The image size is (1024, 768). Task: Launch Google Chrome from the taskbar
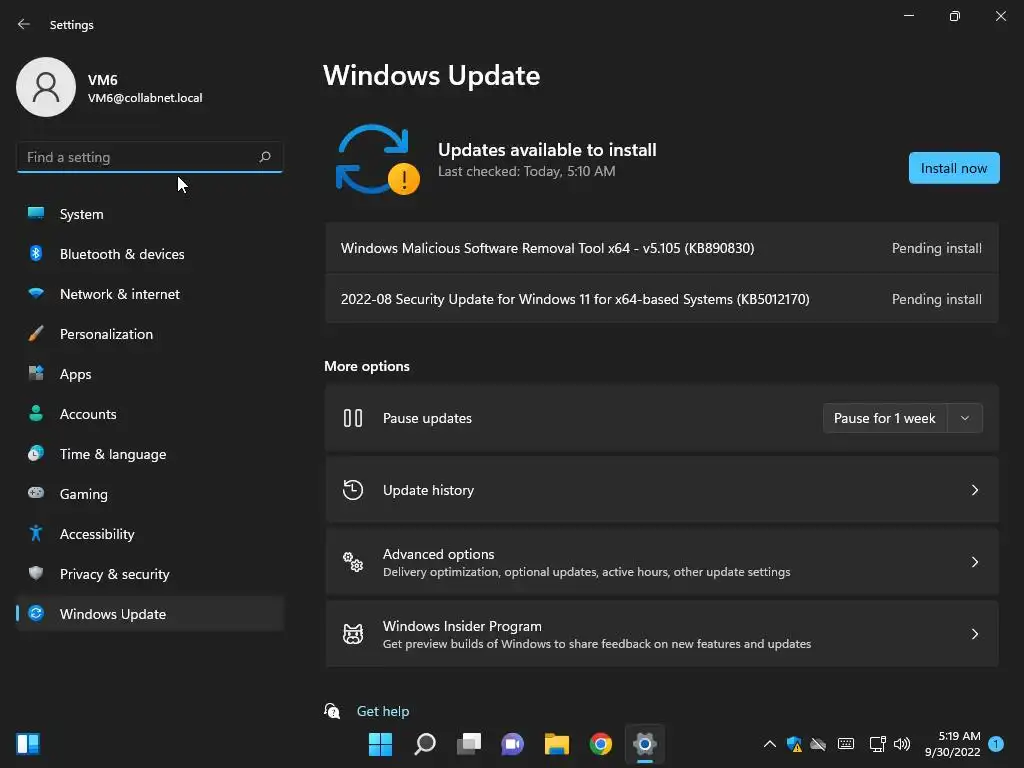point(601,744)
